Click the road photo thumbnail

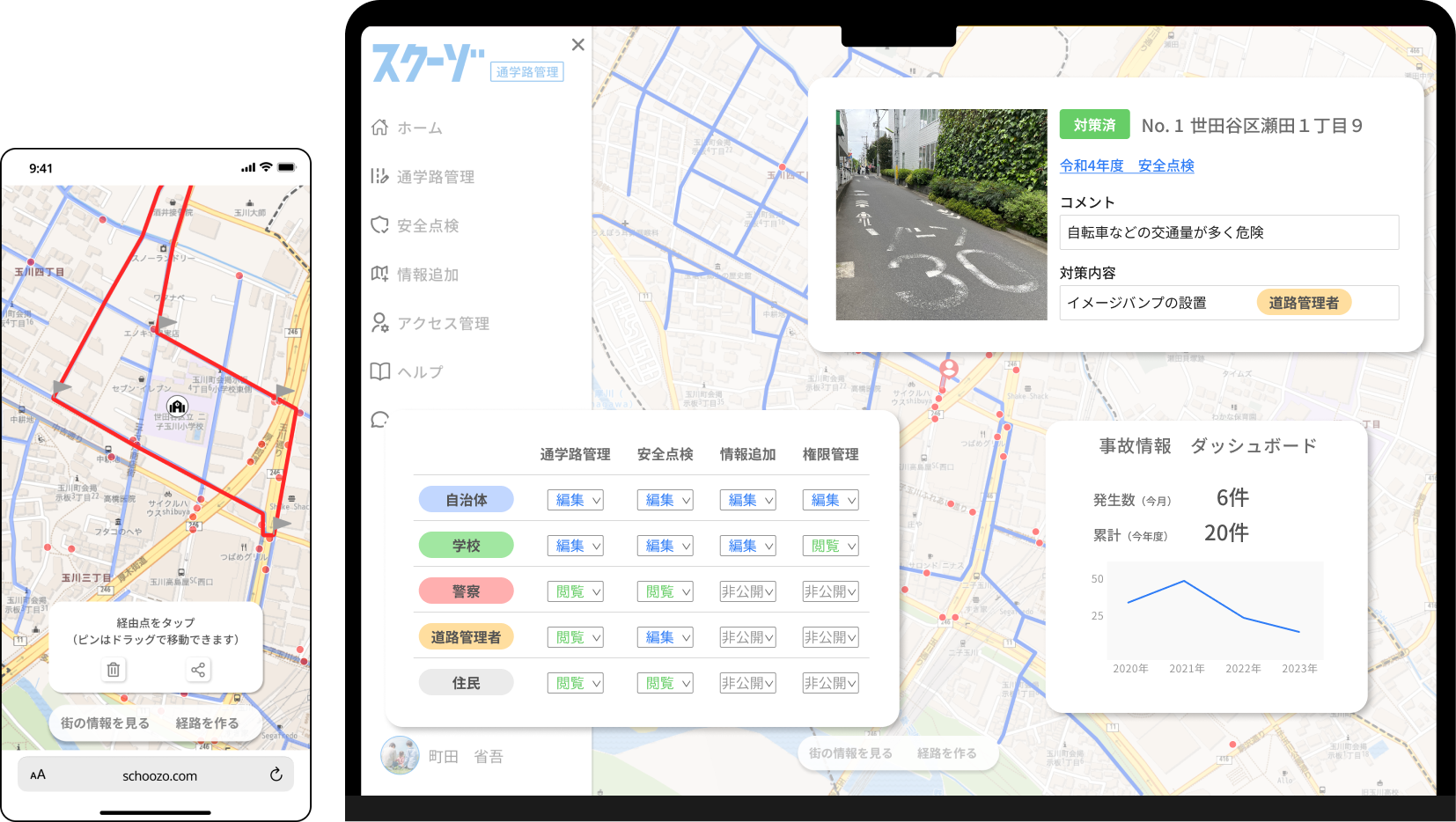point(941,215)
